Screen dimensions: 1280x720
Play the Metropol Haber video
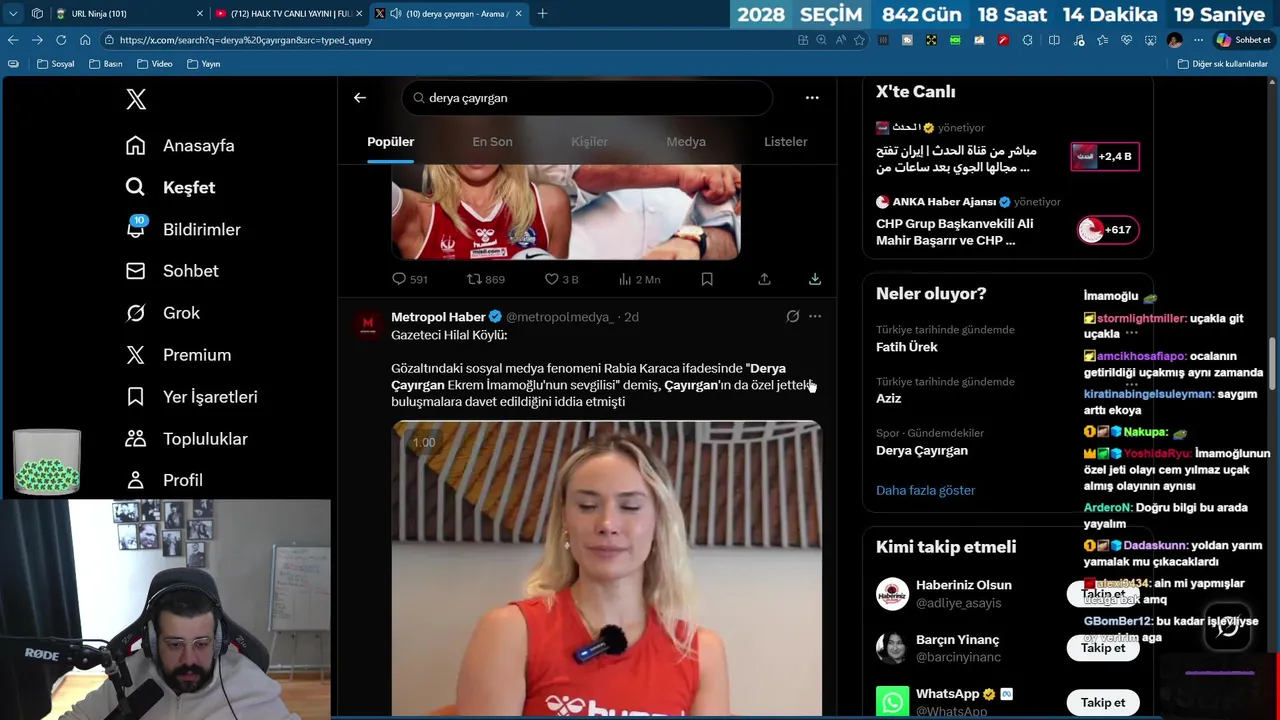[606, 568]
